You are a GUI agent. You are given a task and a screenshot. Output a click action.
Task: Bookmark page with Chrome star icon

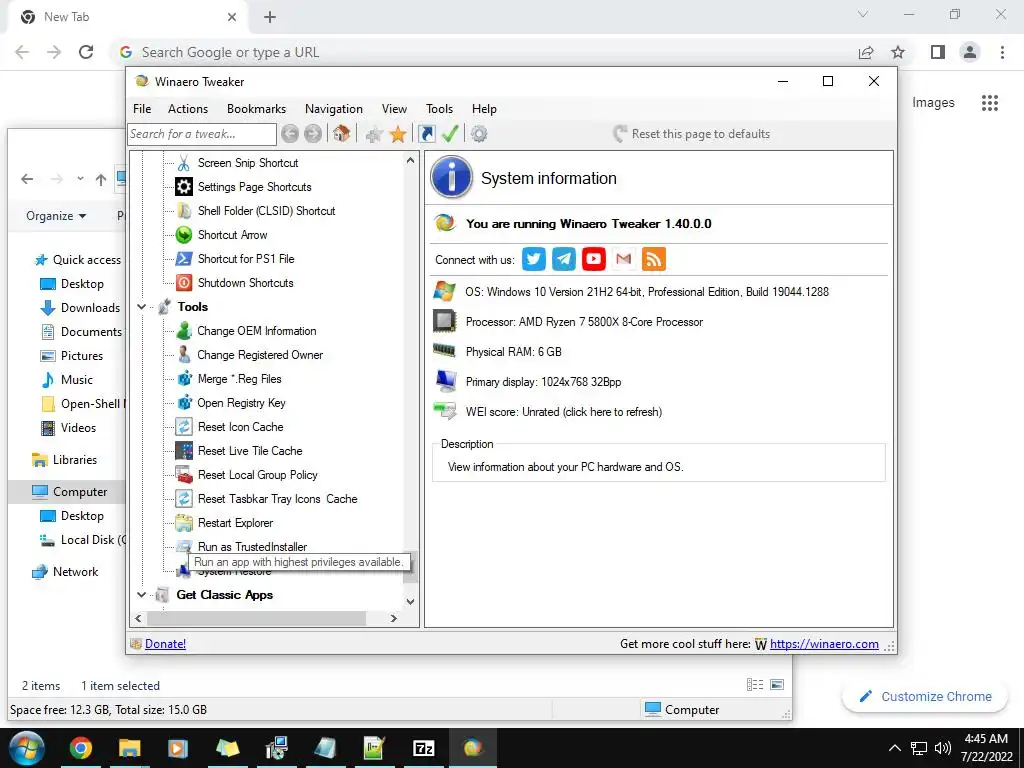[898, 52]
